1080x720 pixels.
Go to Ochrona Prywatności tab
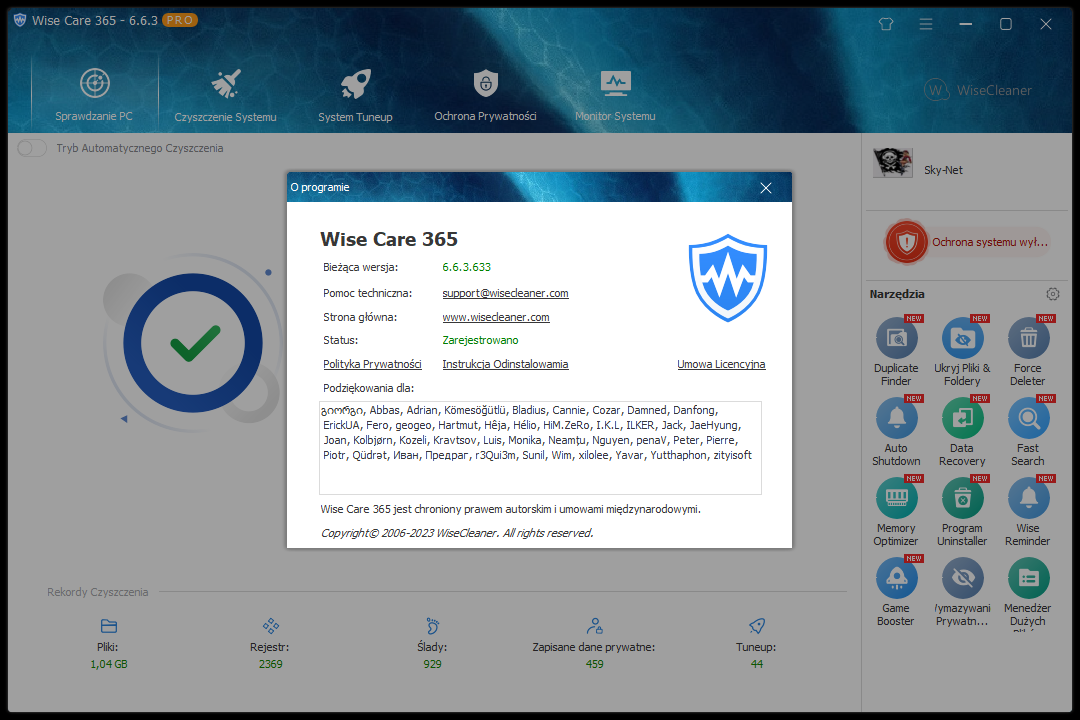coord(486,94)
